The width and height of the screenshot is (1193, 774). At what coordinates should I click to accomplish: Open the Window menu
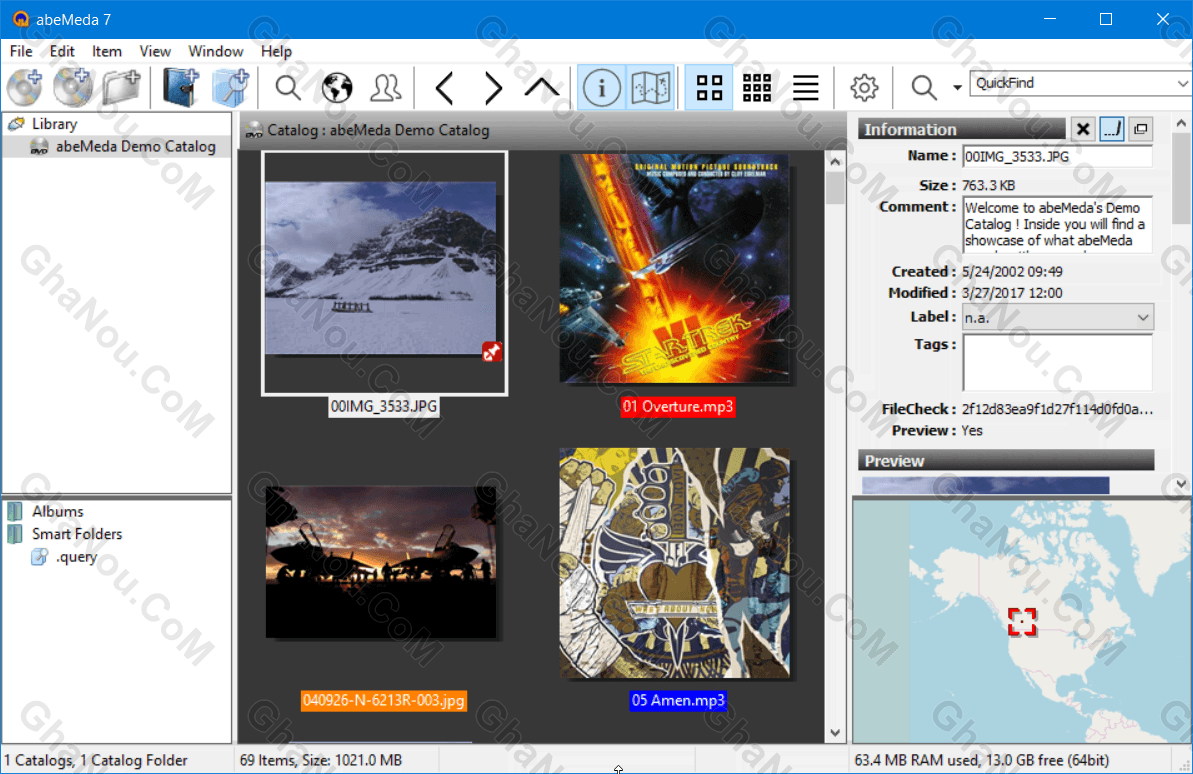click(215, 51)
